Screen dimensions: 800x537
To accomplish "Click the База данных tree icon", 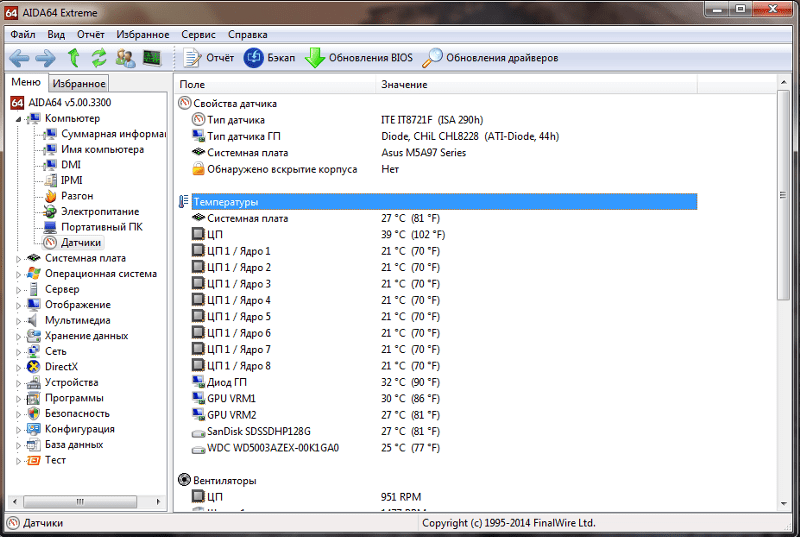I will (x=34, y=445).
